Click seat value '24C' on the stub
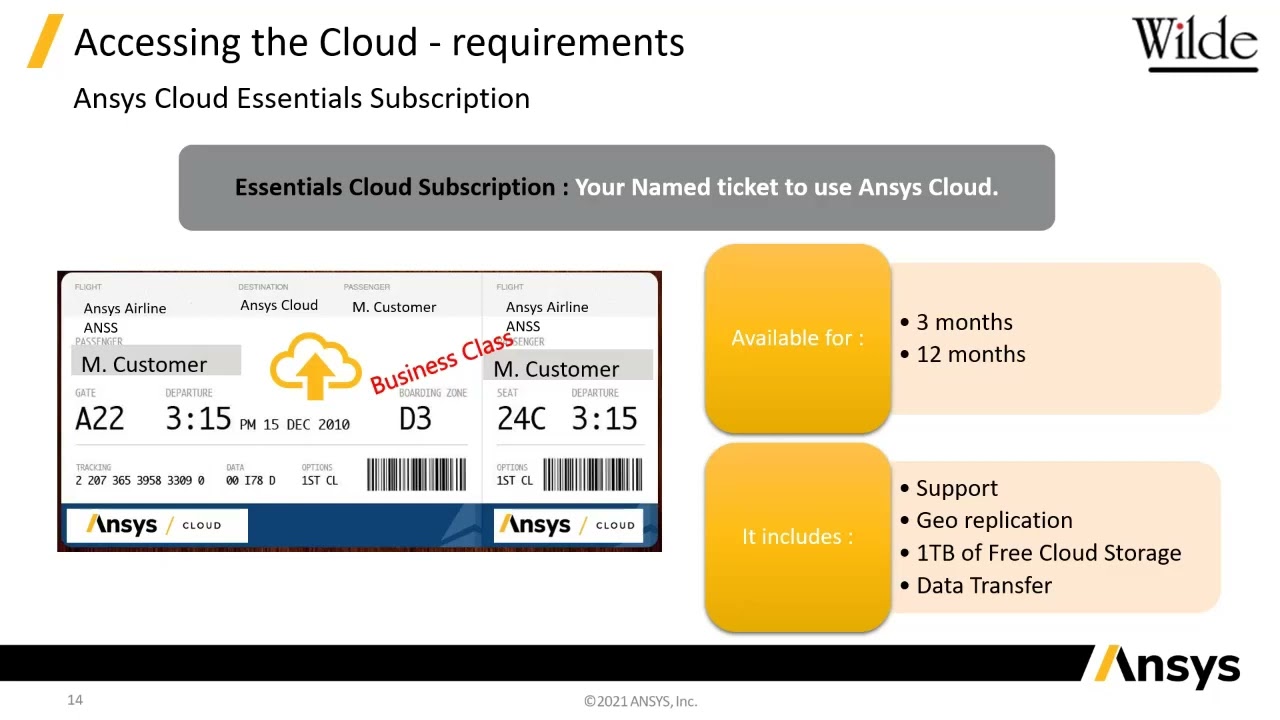Image resolution: width=1280 pixels, height=720 pixels. tap(521, 418)
